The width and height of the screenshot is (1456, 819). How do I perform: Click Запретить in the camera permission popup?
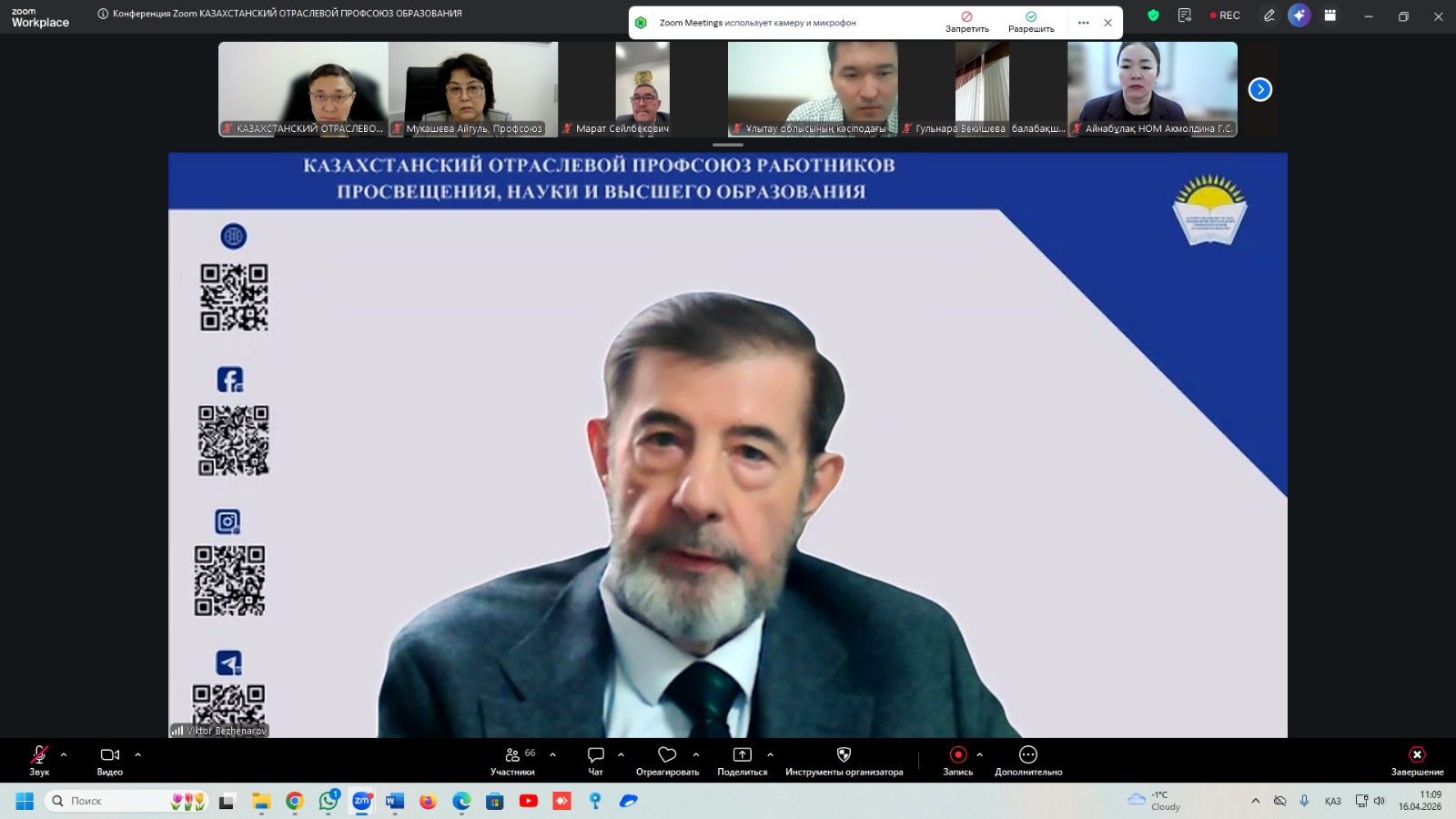point(966,22)
